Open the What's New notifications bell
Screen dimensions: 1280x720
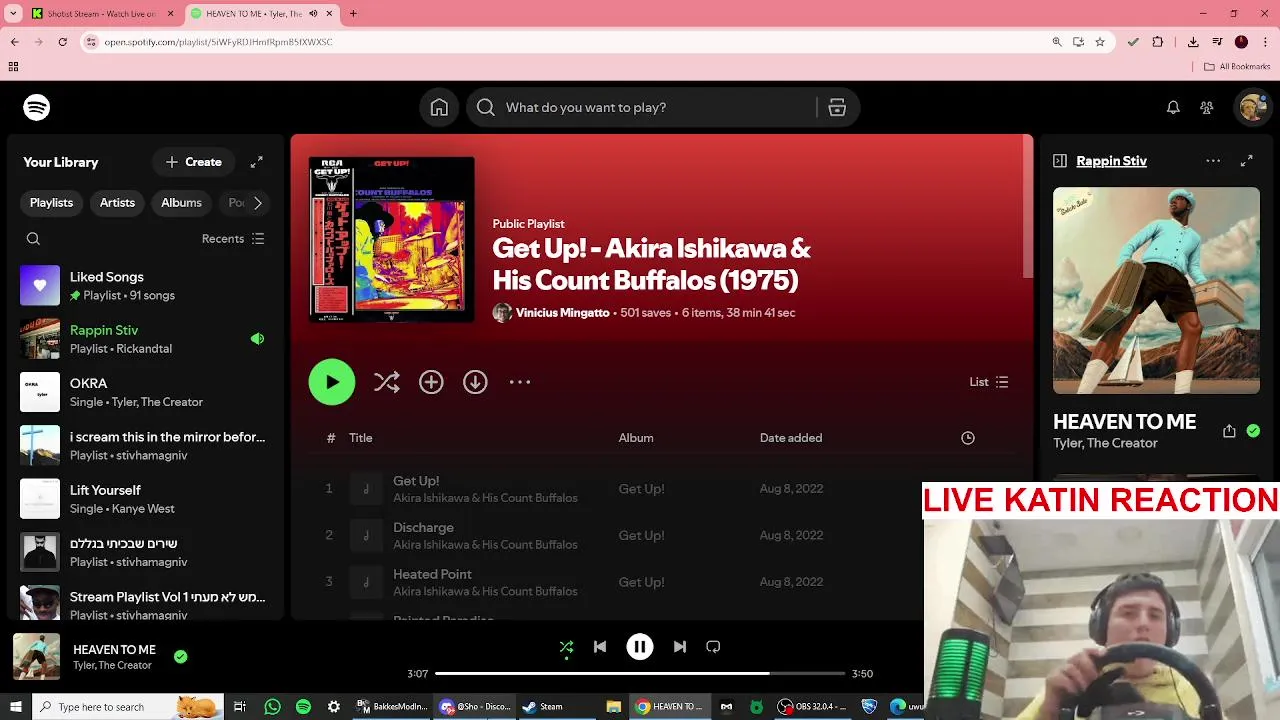(x=1173, y=108)
